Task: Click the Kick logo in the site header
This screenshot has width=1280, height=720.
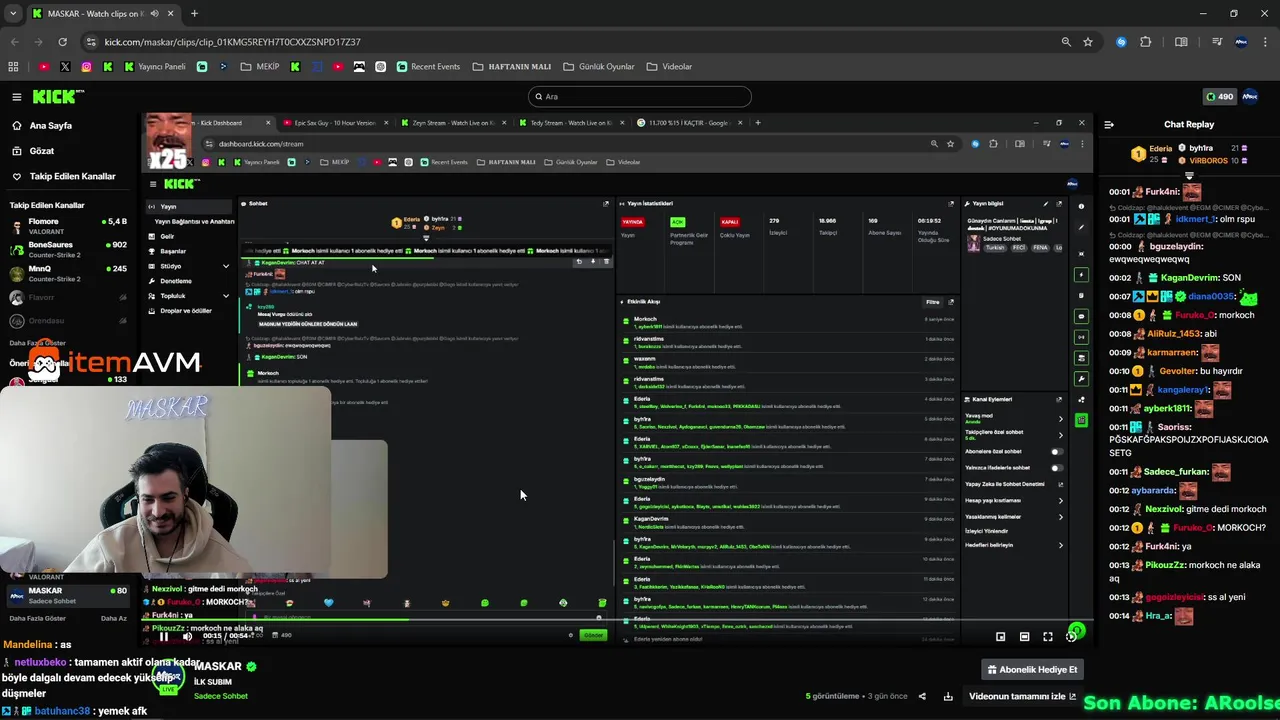Action: 58,97
